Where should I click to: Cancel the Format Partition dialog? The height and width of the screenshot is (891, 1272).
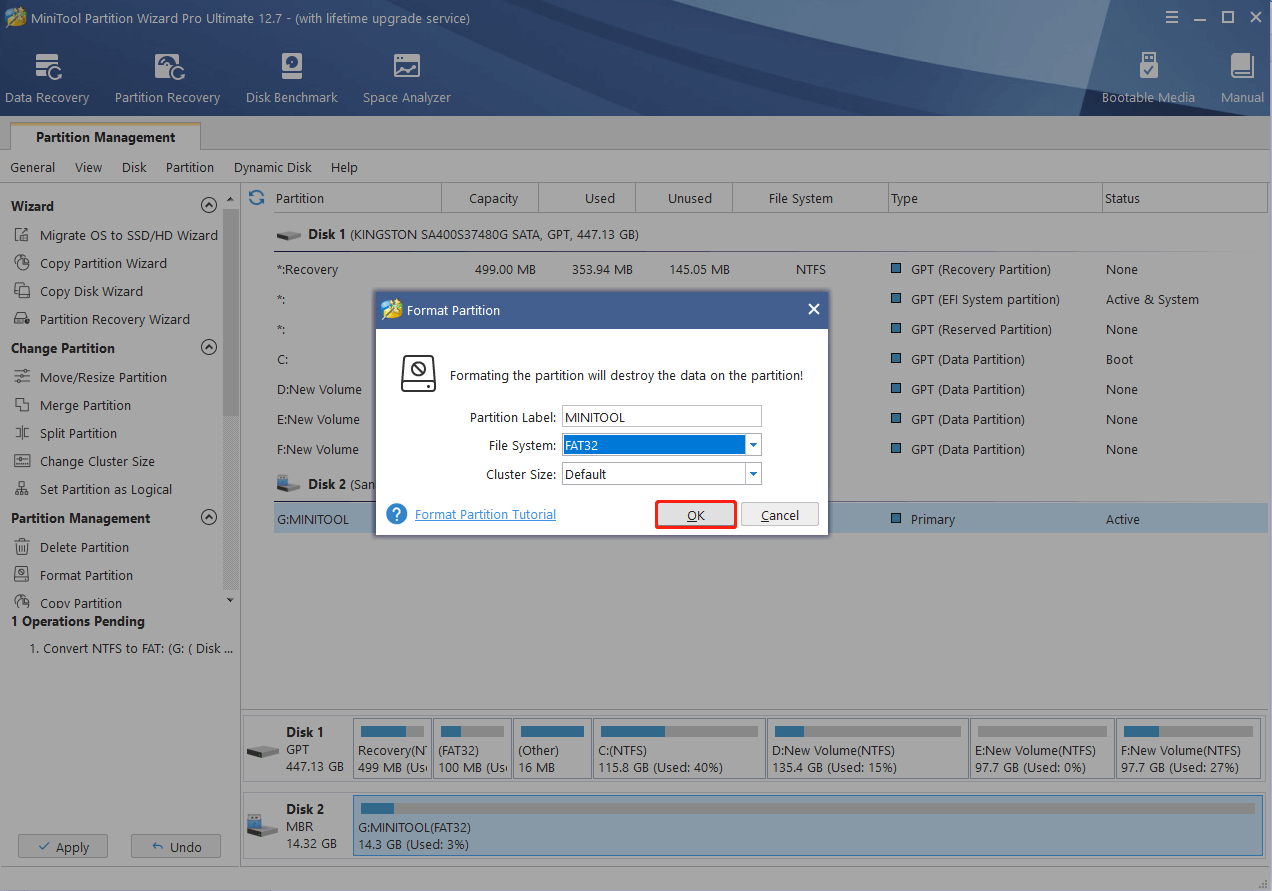780,515
